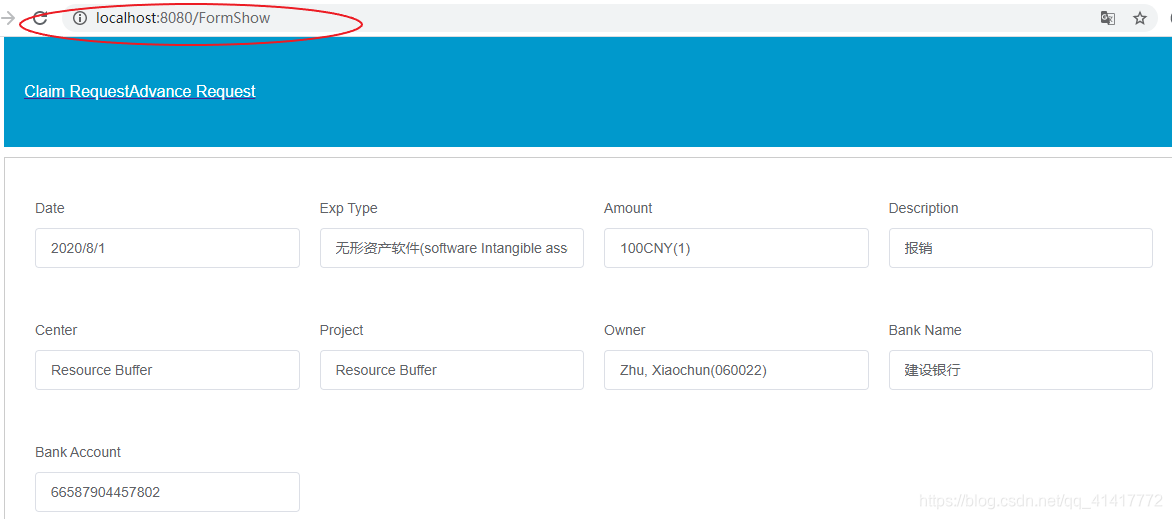Click the Center label

pos(56,331)
